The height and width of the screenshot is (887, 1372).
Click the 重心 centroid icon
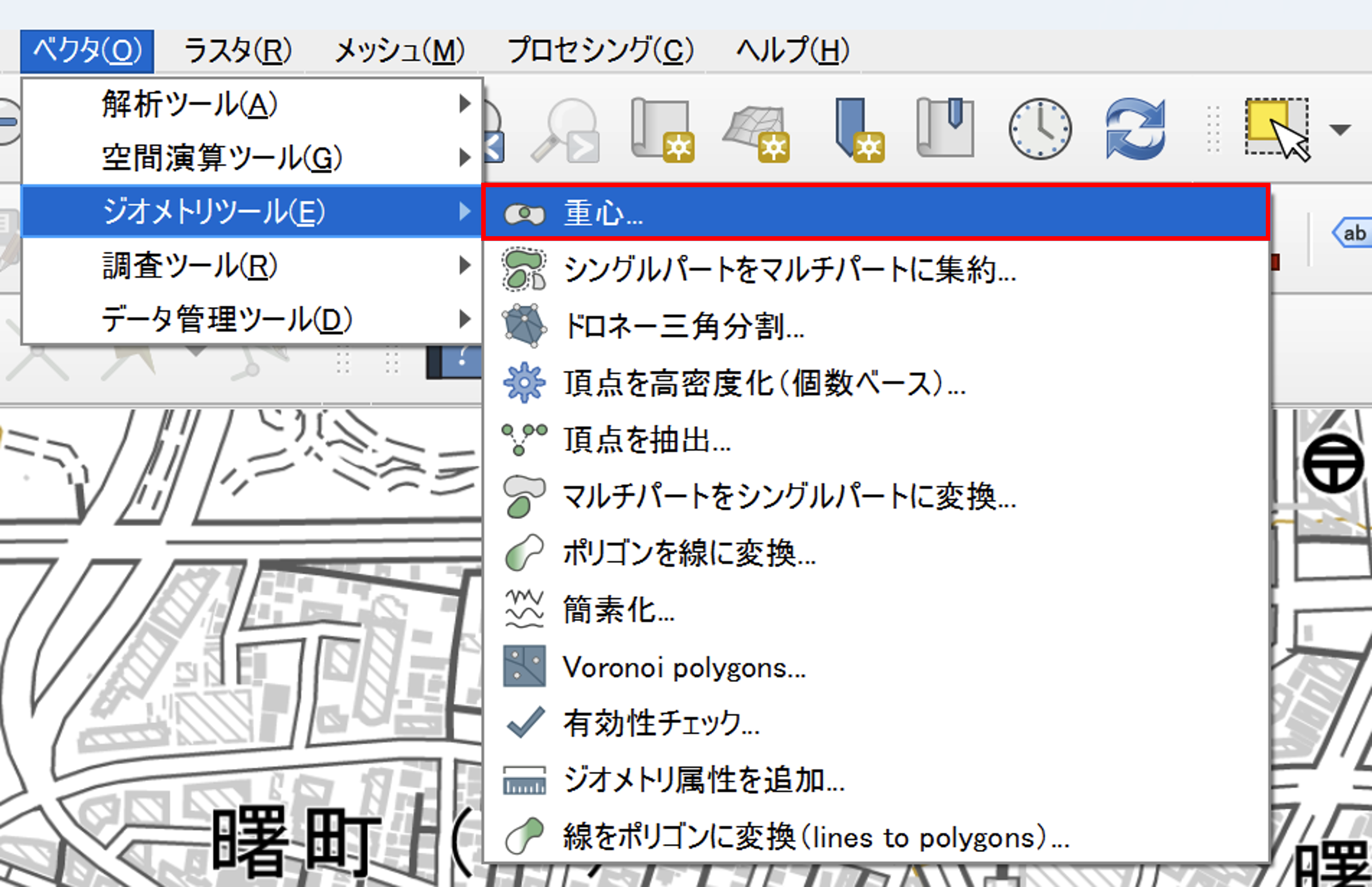[524, 214]
